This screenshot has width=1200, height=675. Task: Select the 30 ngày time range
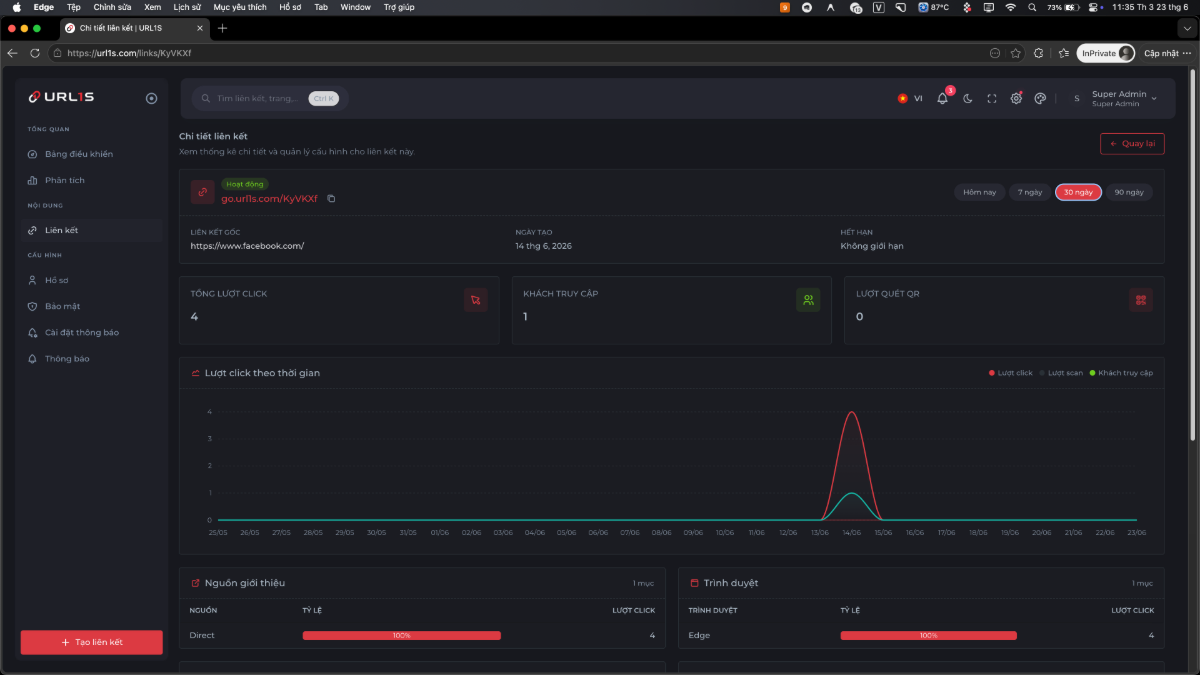1078,192
